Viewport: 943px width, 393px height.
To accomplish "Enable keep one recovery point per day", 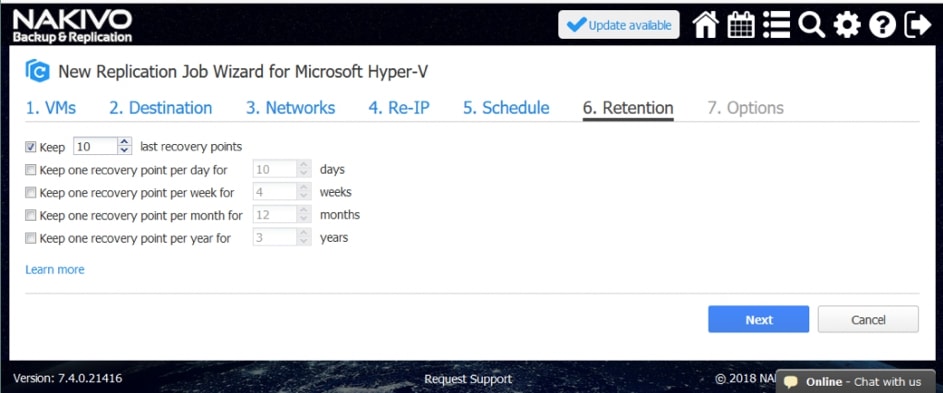I will pyautogui.click(x=31, y=170).
